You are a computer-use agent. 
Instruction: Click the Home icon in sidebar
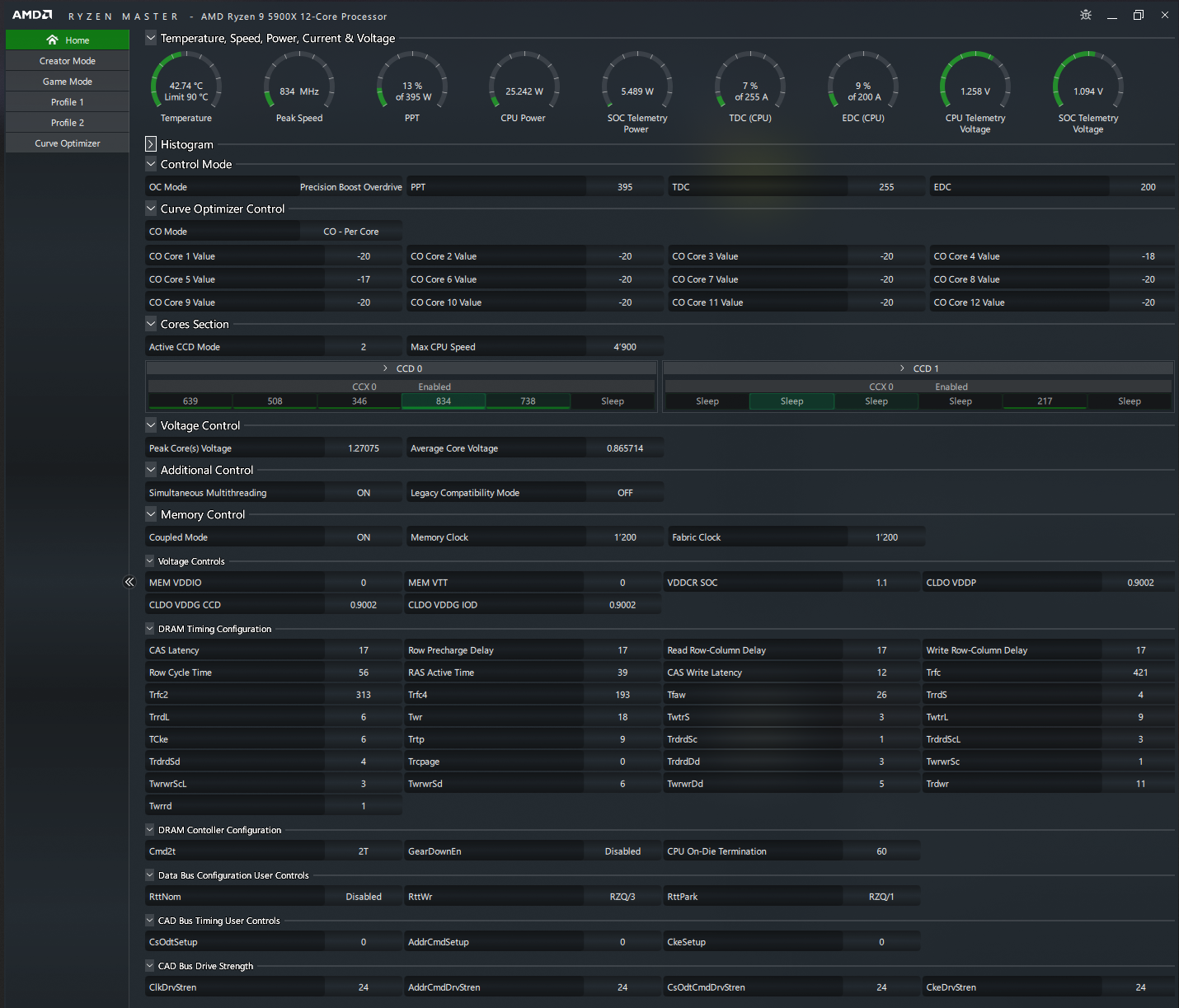click(x=52, y=40)
